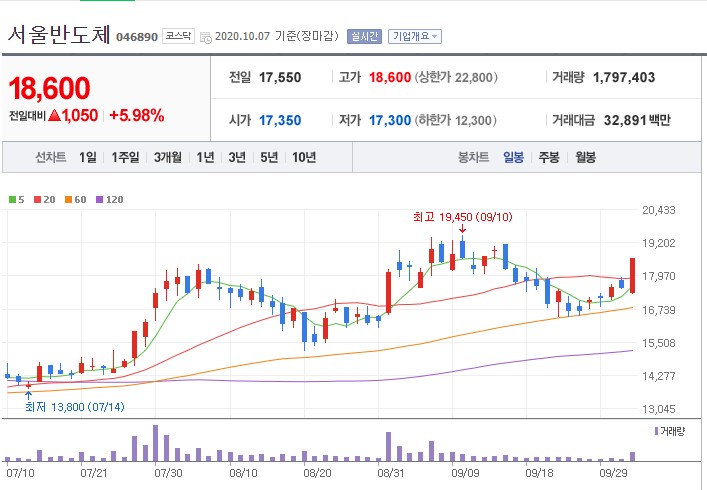
Task: Click the 실시간 real-time button
Action: point(364,37)
